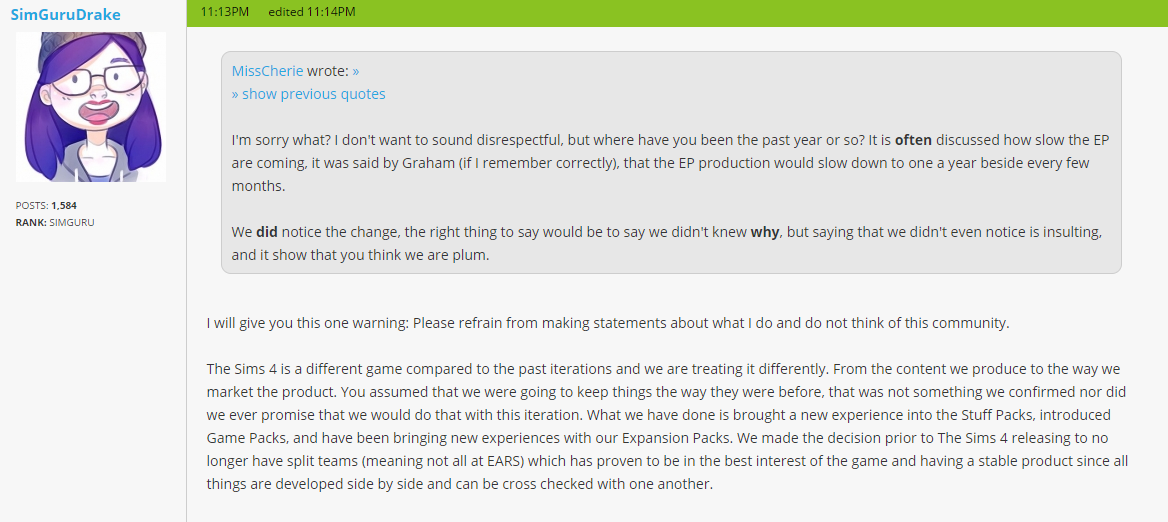The image size is (1168, 522).
Task: Open SimGuruDrake's profile from the username
Action: point(66,14)
